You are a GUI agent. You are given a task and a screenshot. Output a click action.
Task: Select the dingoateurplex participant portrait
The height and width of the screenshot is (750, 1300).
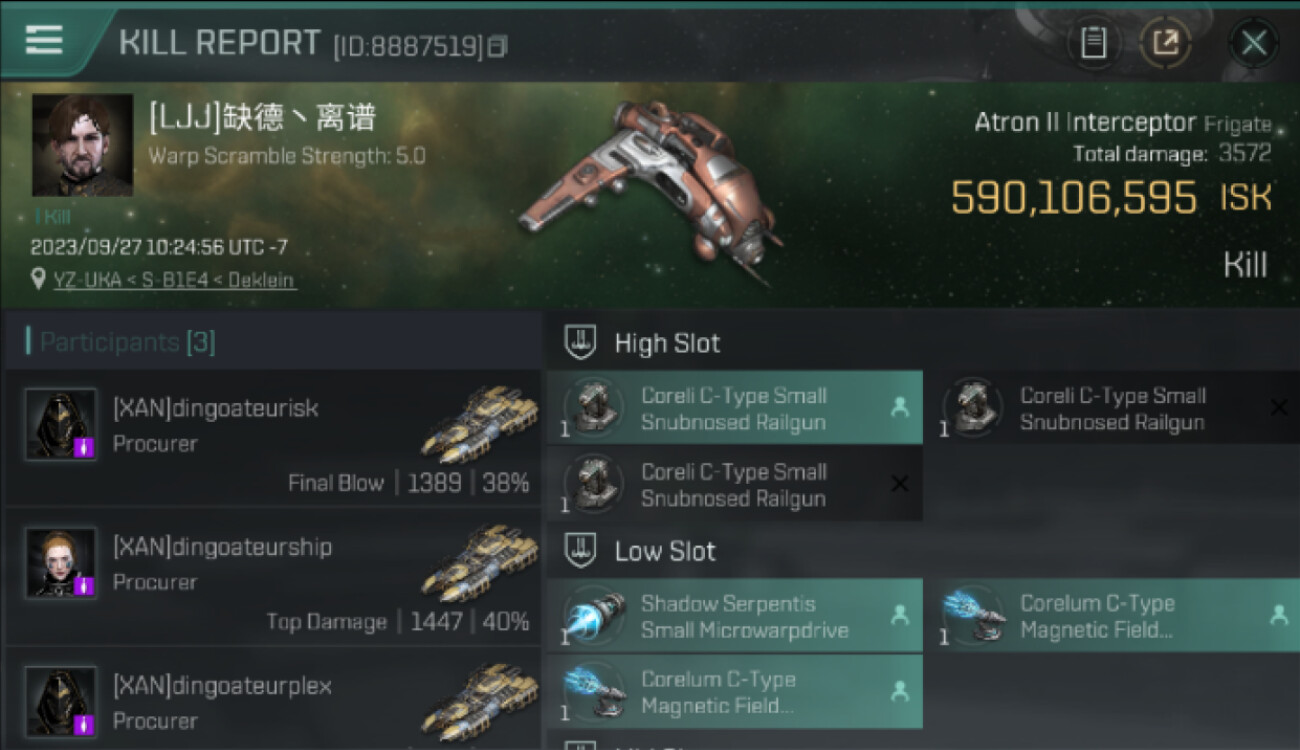[61, 702]
